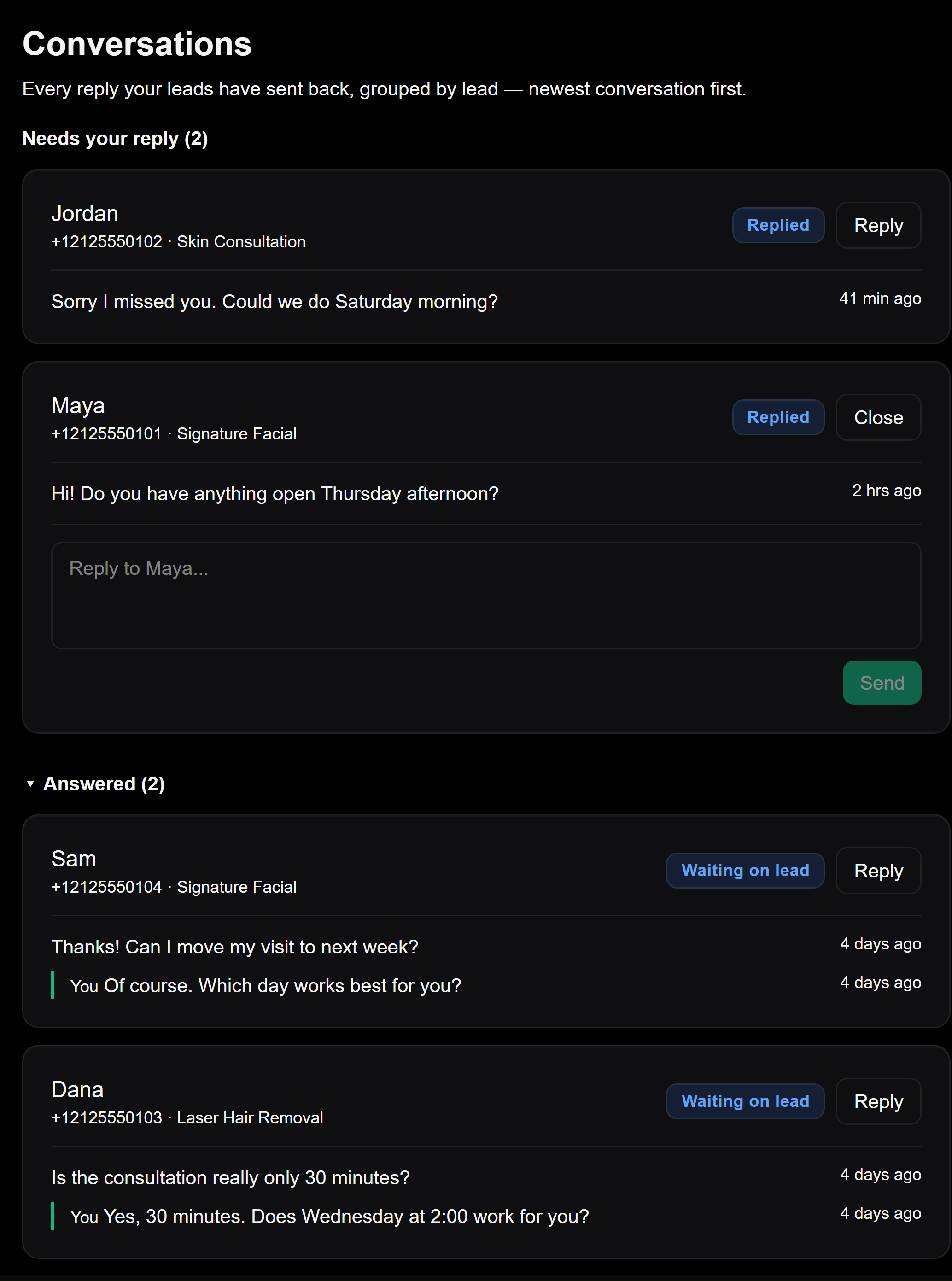The width and height of the screenshot is (952, 1281).
Task: Click the Replied badge for Jordan
Action: coord(778,225)
